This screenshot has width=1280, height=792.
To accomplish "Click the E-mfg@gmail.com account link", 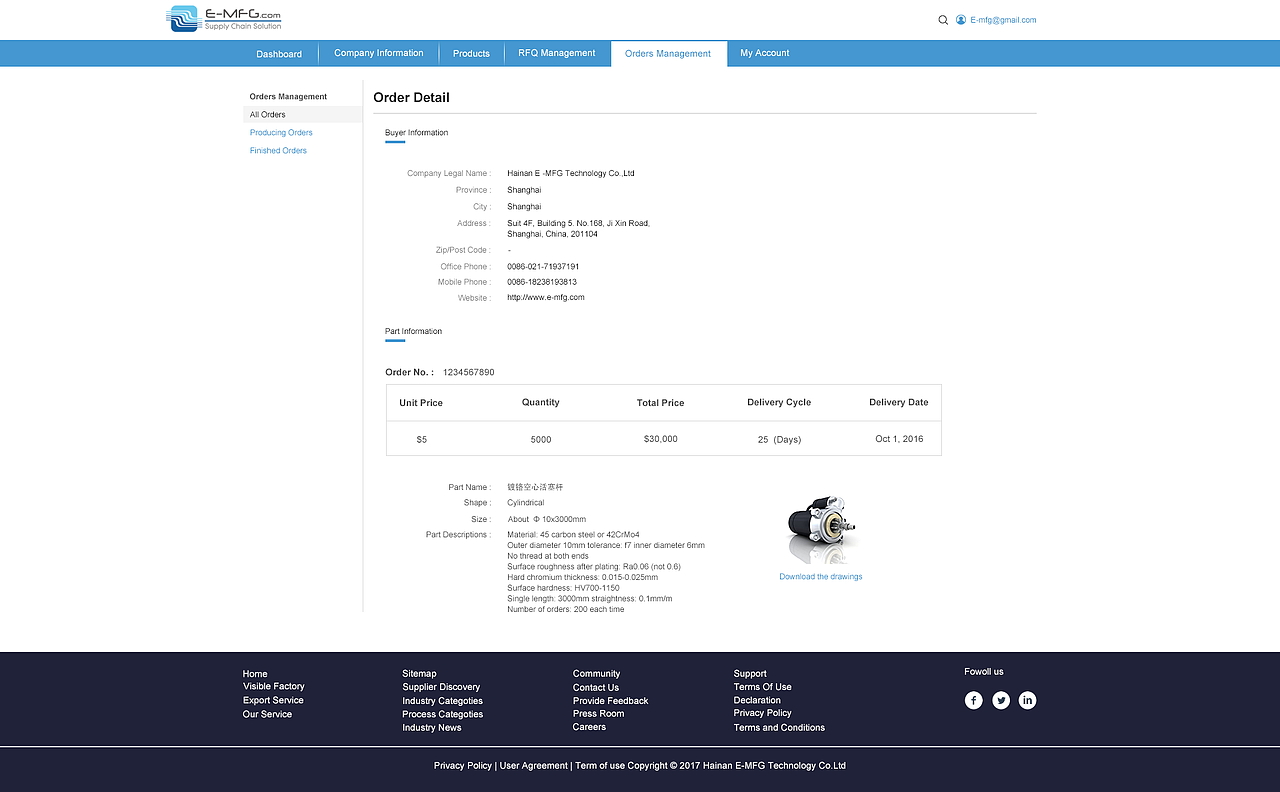I will [x=1003, y=20].
